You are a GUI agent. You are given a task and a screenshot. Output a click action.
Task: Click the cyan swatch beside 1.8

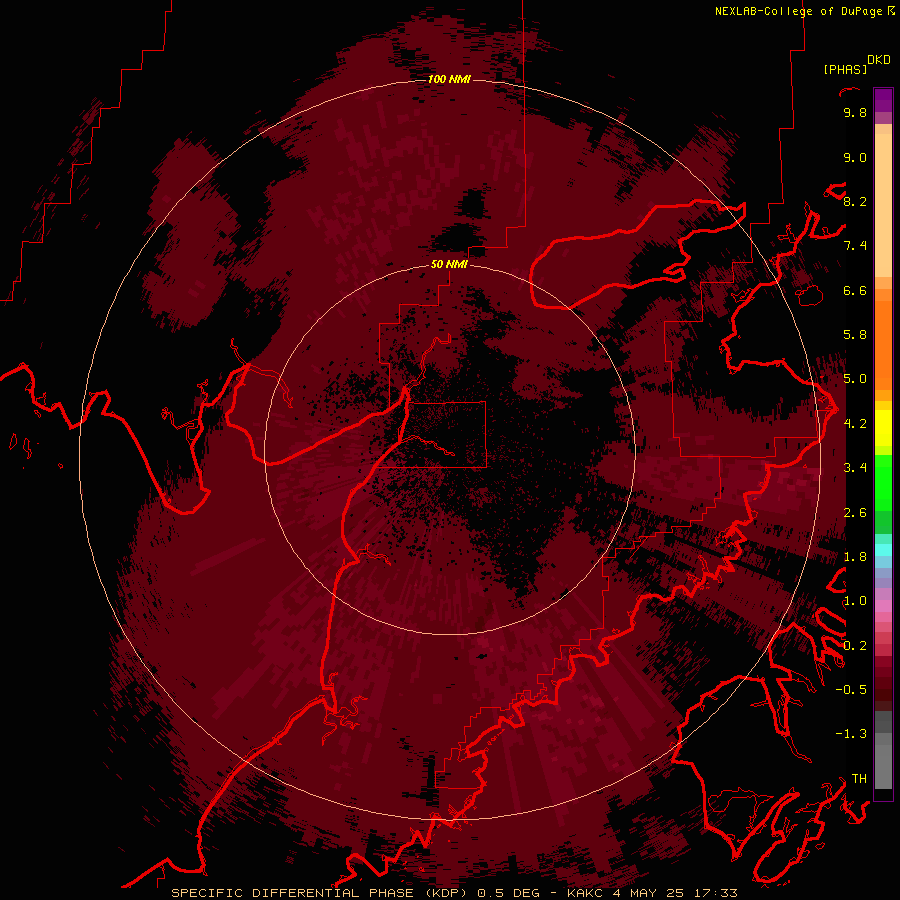(883, 550)
